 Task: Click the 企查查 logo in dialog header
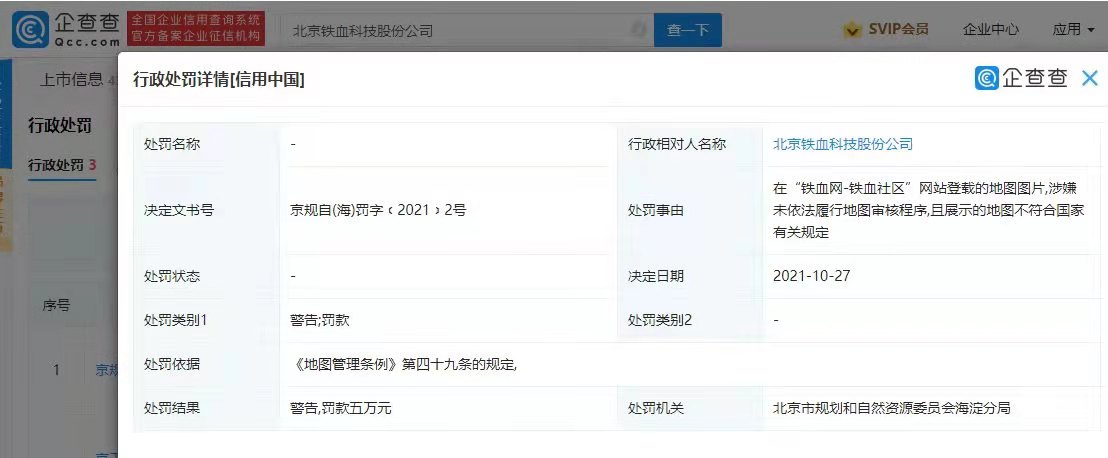(x=1021, y=78)
